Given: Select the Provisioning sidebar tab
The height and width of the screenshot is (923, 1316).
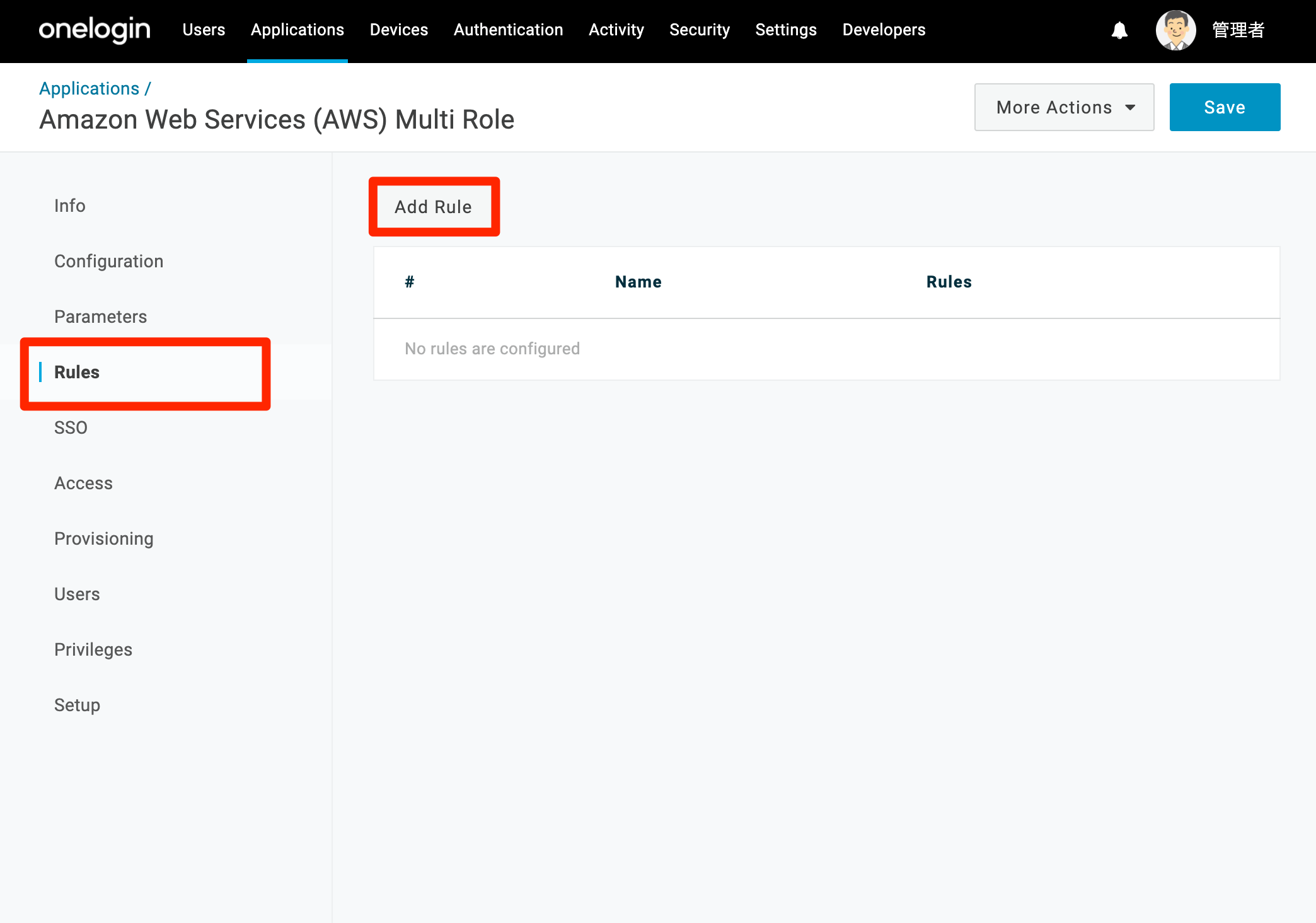Looking at the screenshot, I should click(x=104, y=538).
